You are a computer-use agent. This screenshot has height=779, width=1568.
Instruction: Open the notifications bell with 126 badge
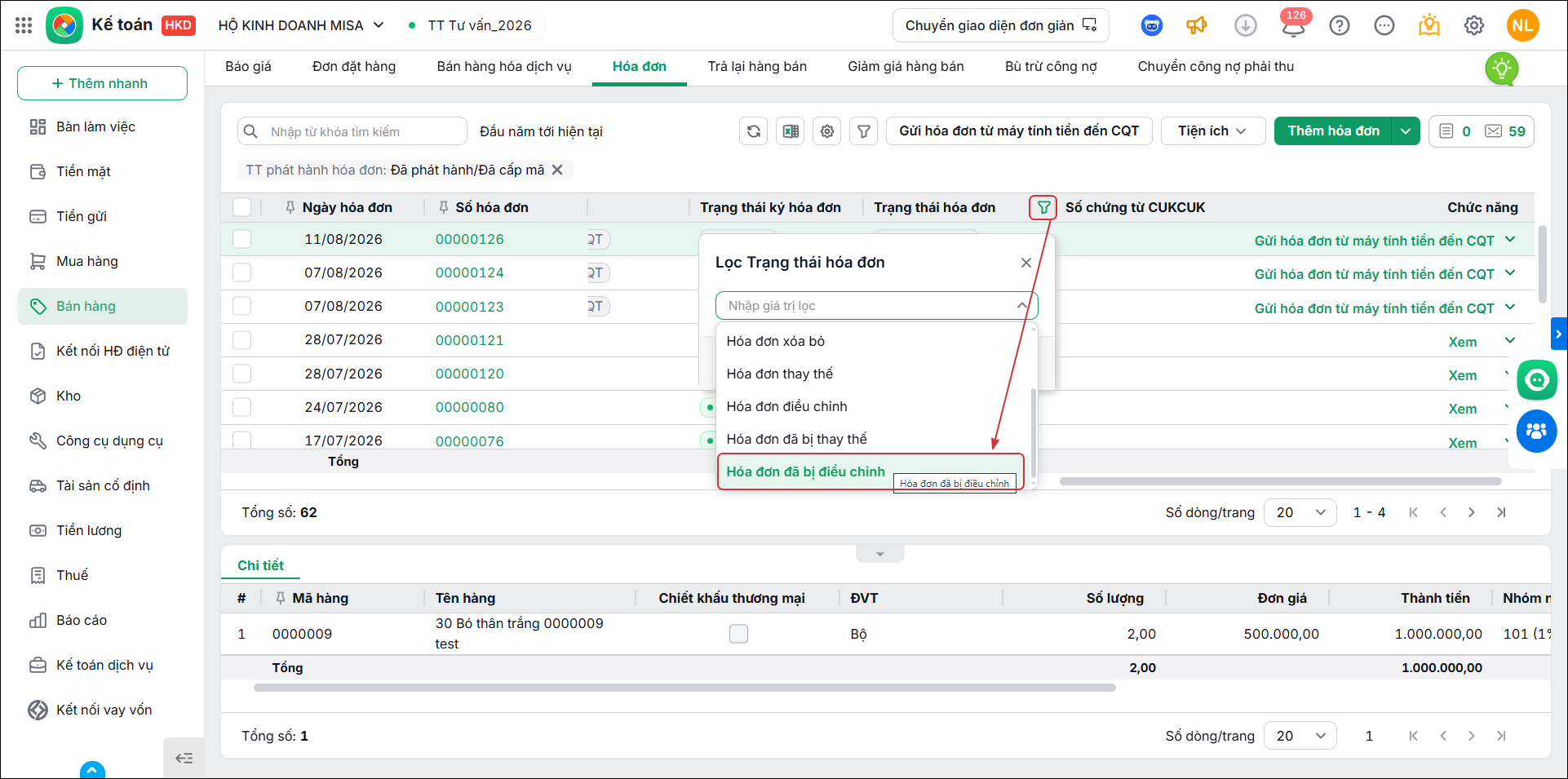[x=1293, y=25]
